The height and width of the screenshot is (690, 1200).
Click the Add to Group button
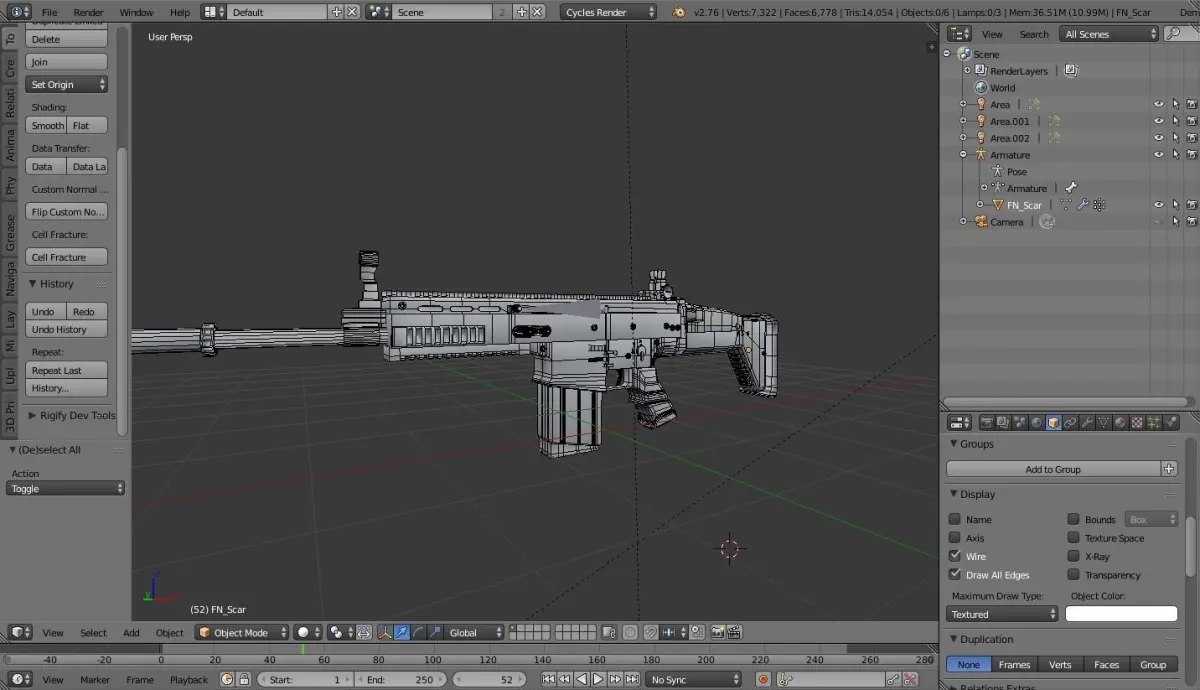coord(1053,469)
